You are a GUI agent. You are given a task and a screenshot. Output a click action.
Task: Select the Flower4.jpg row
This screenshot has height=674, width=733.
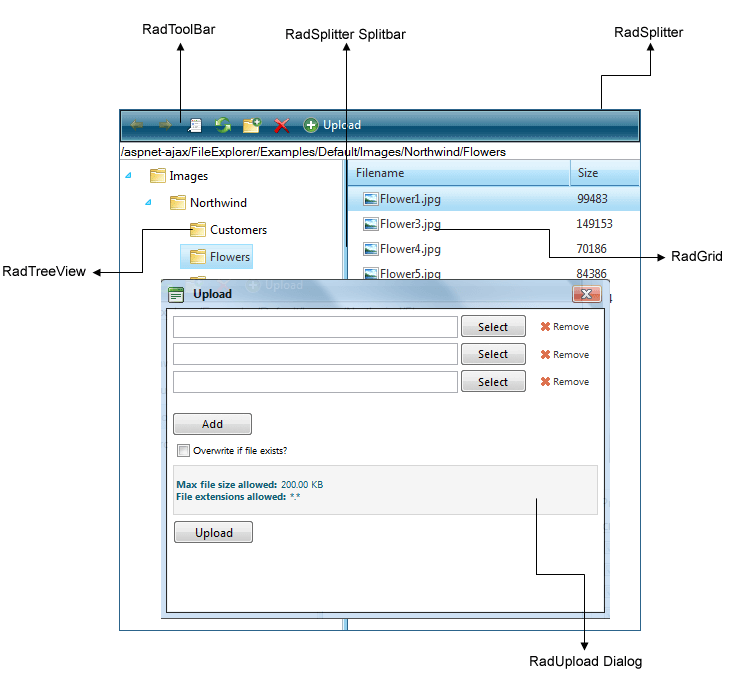494,249
